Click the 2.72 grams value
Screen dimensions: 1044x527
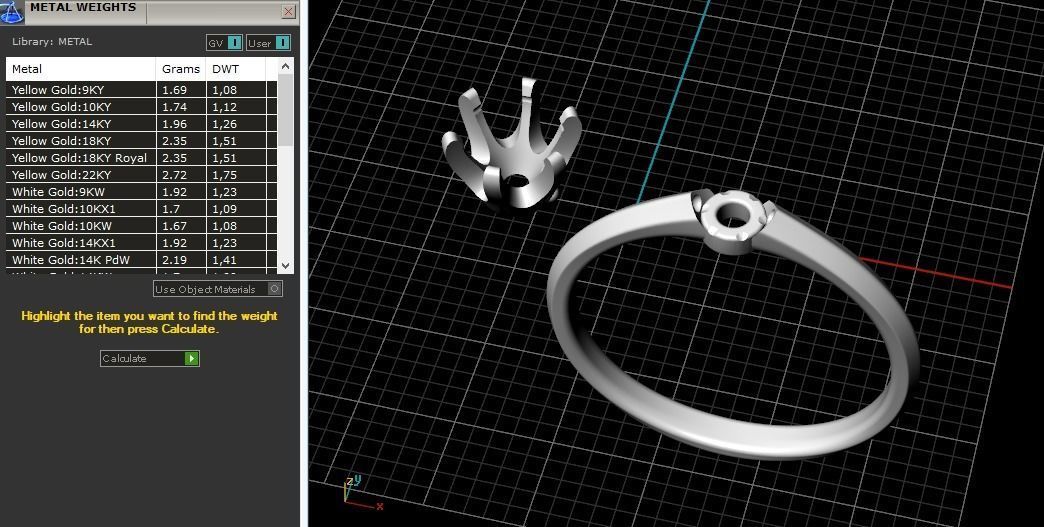click(x=174, y=175)
